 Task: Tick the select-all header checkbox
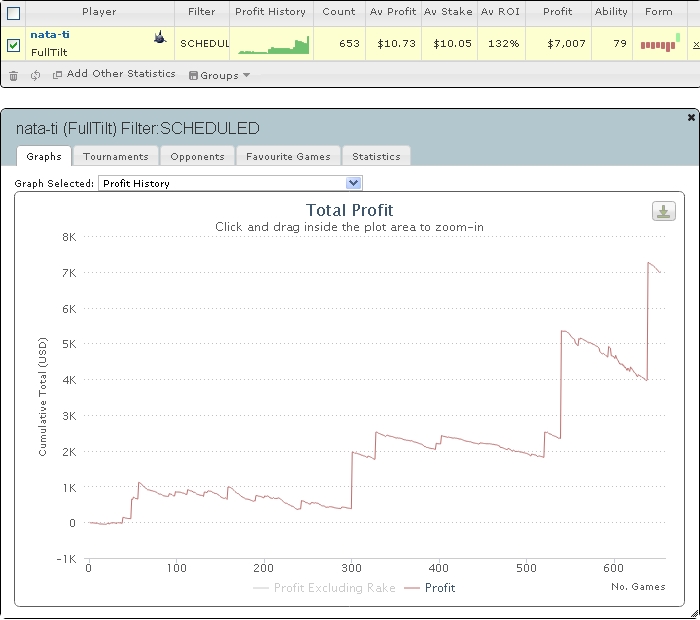[13, 13]
